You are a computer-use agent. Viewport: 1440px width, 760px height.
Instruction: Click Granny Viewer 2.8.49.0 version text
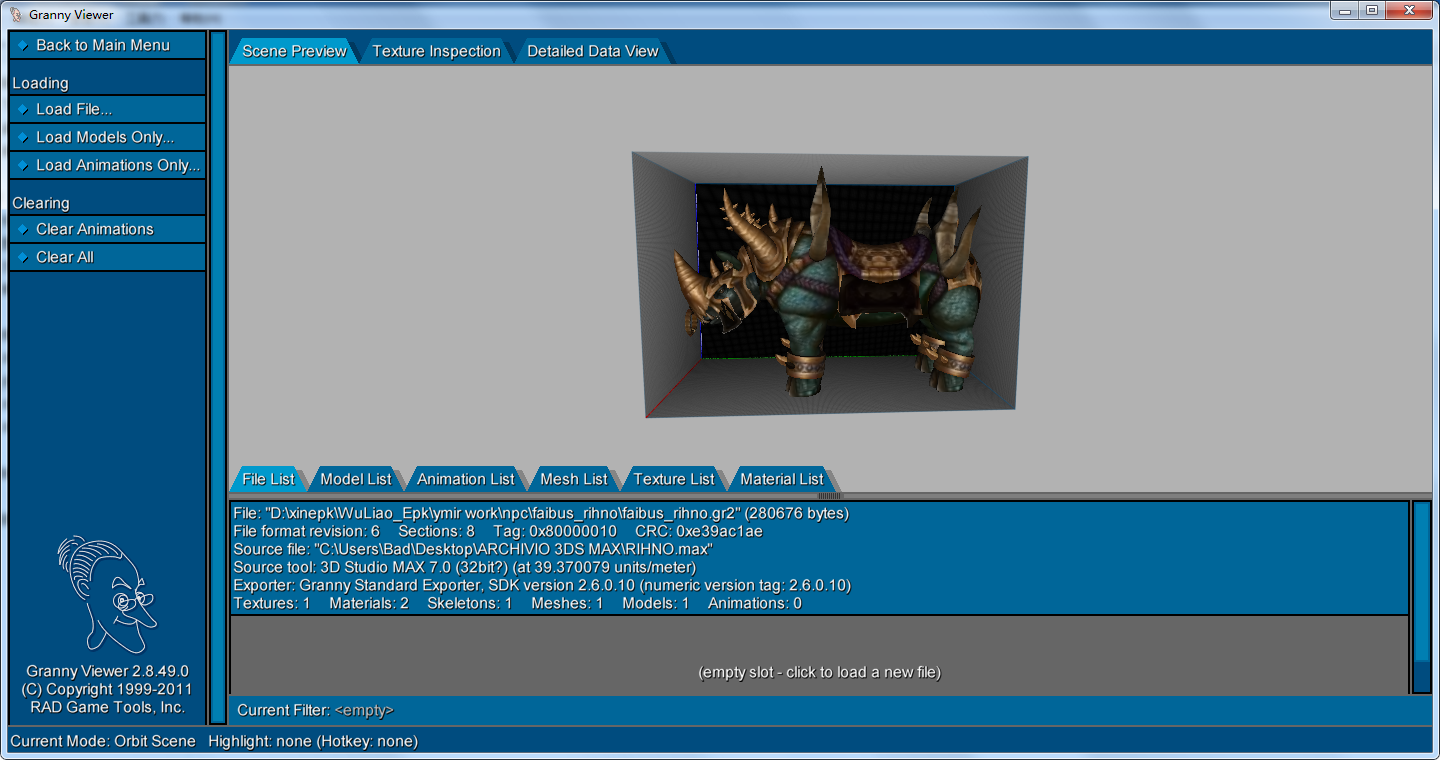(x=107, y=671)
